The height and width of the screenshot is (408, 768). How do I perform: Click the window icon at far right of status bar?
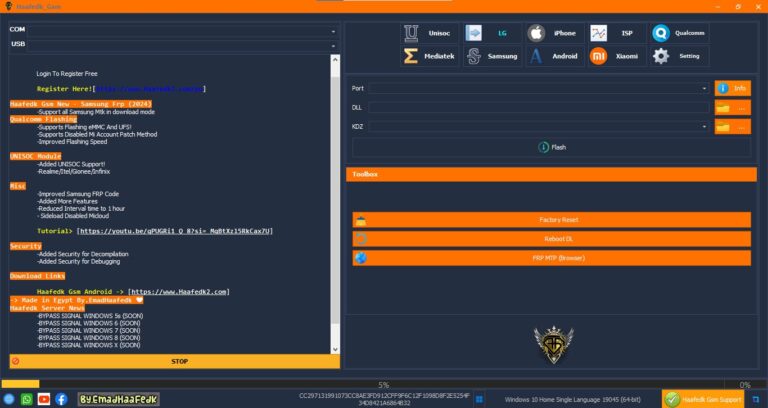click(x=756, y=400)
